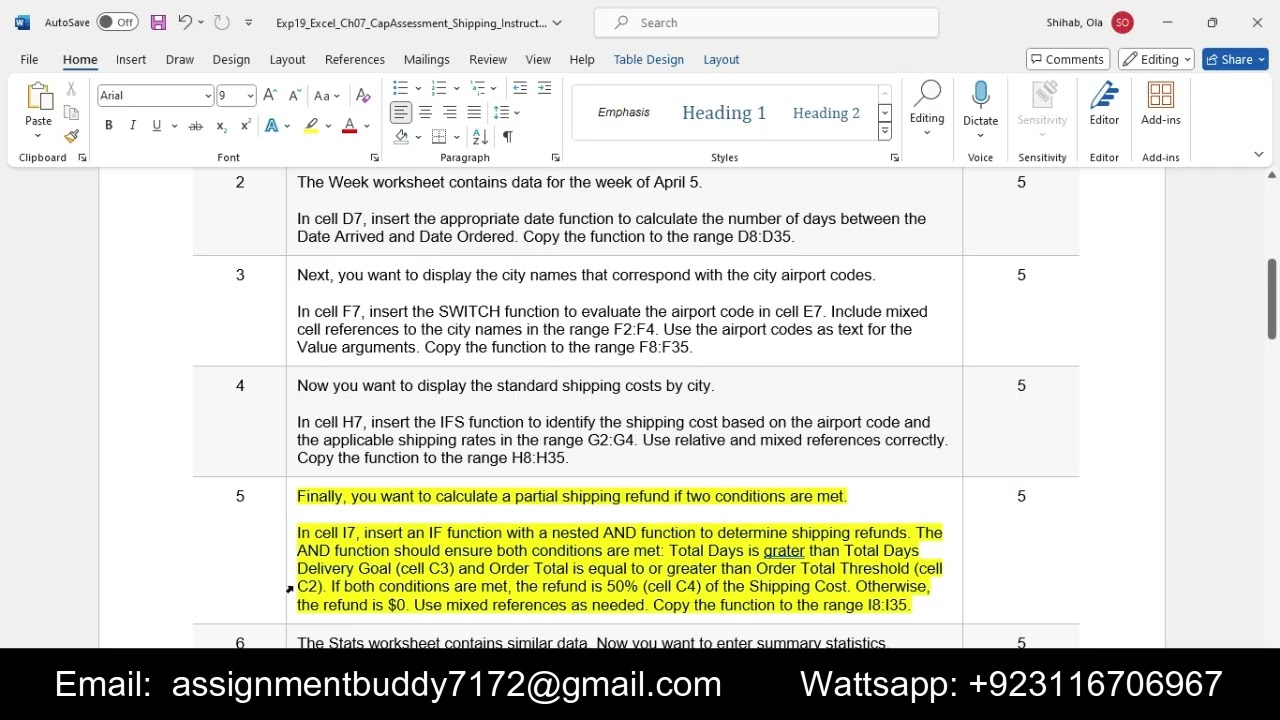Open the numbering list dropdown arrow
Screen dimensions: 1280x720
456,88
